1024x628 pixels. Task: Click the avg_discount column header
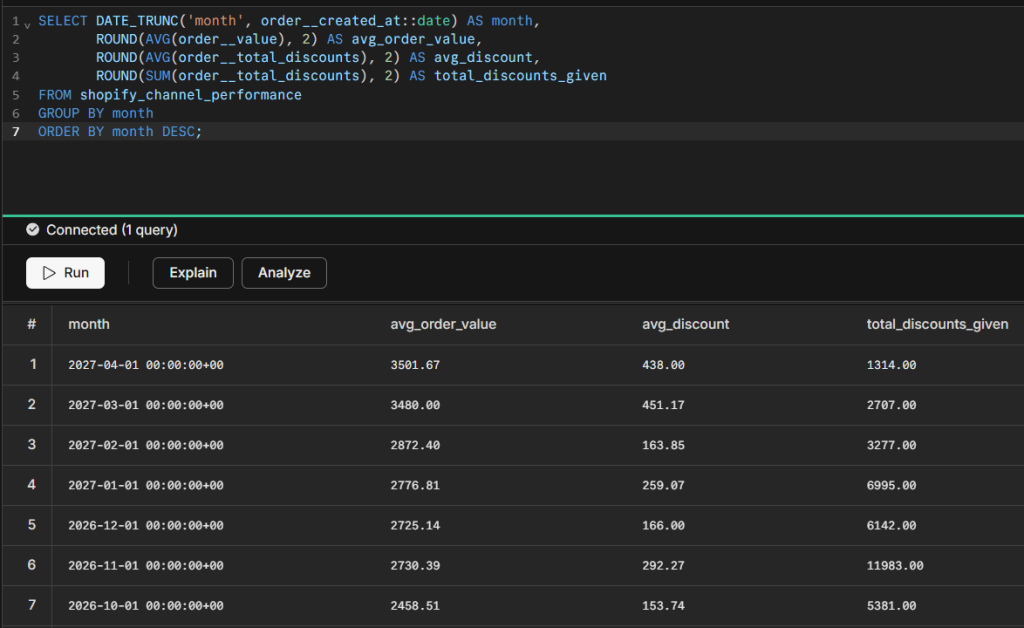685,324
